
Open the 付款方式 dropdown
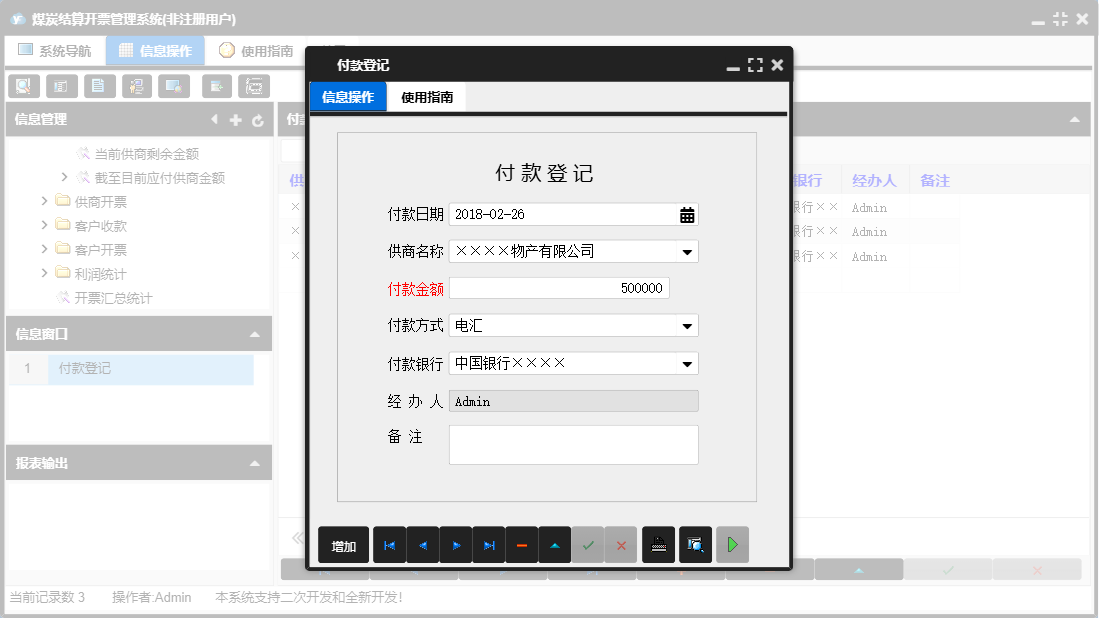(x=685, y=325)
